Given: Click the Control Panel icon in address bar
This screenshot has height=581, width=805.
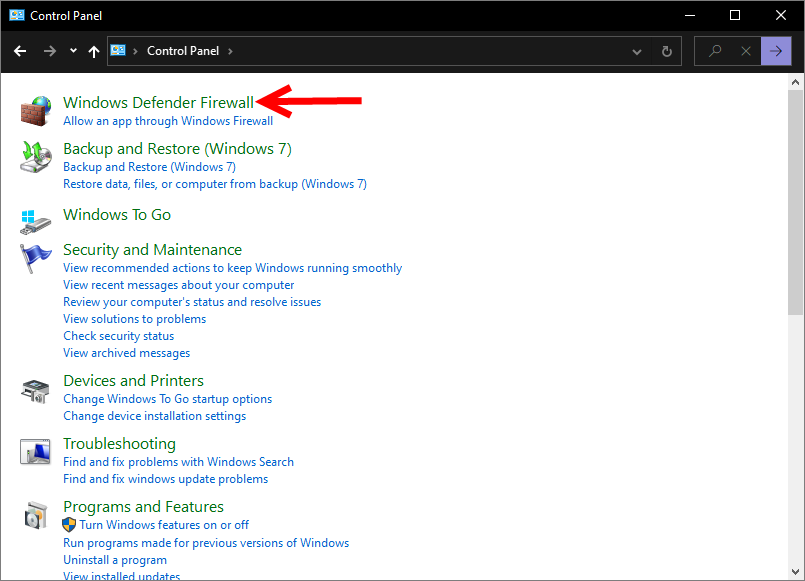Looking at the screenshot, I should click(x=118, y=50).
